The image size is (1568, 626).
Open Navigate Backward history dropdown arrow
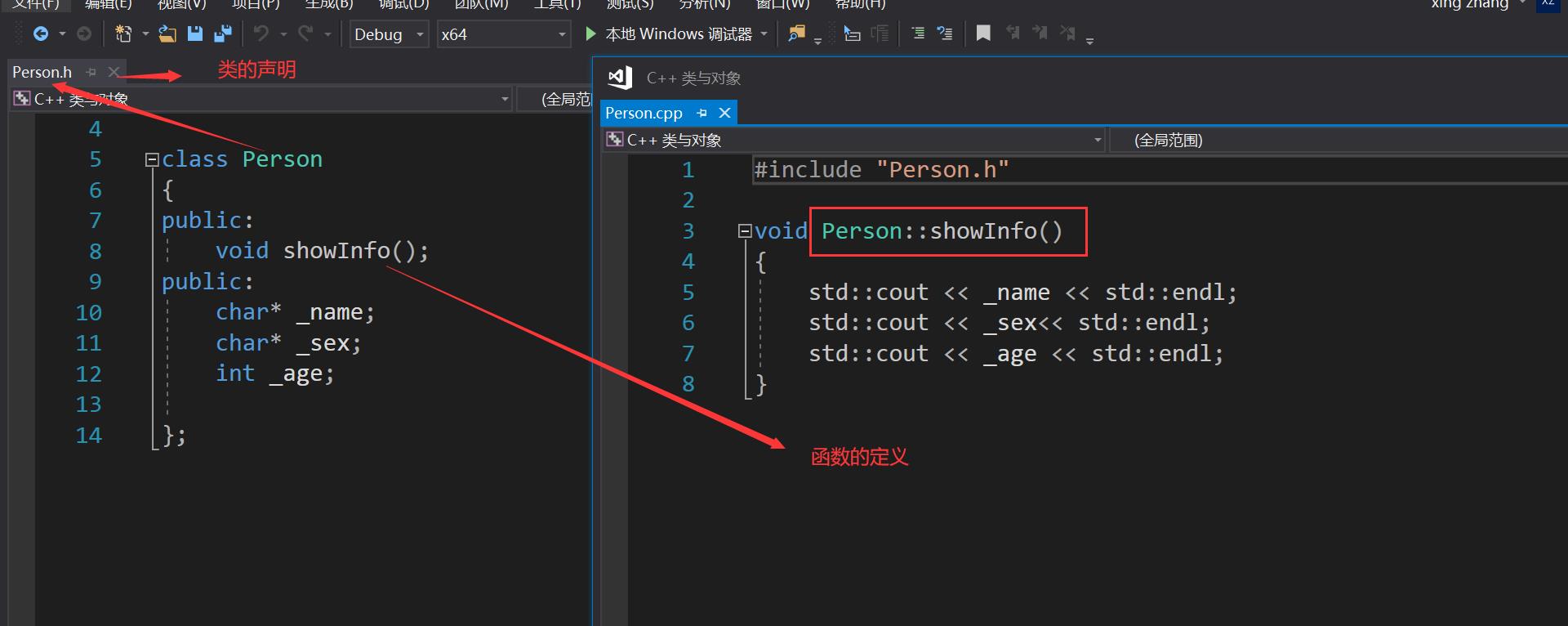click(62, 34)
